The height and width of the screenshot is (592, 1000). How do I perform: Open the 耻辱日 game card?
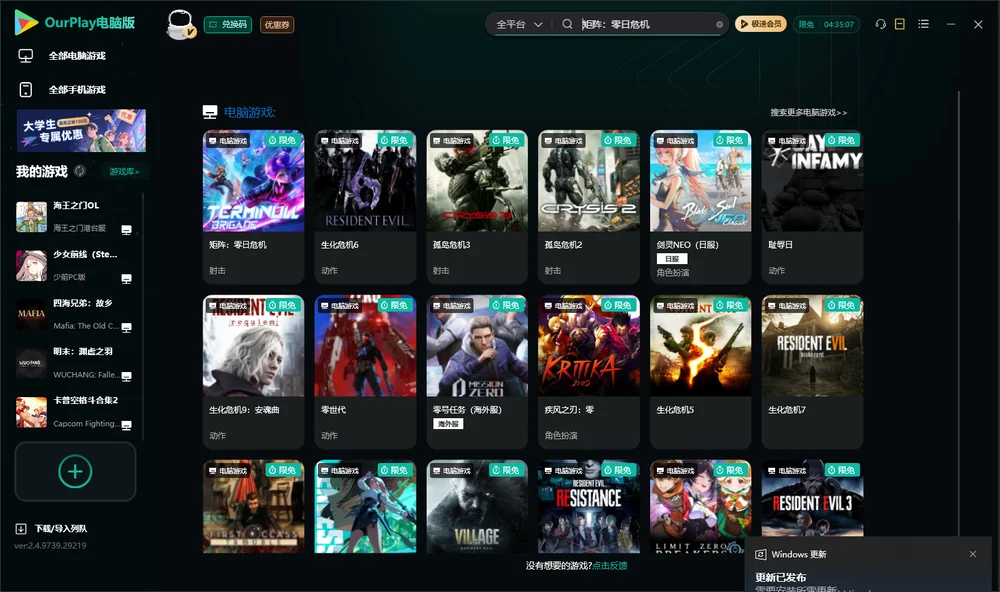click(812, 207)
